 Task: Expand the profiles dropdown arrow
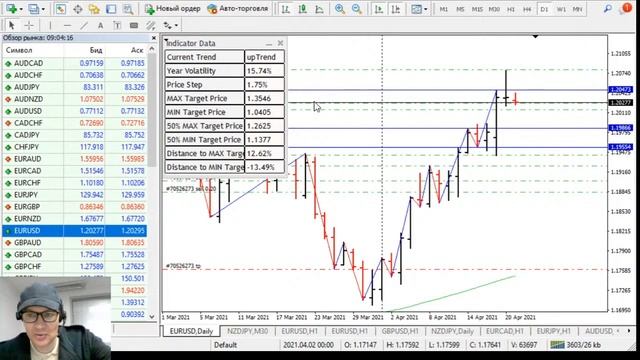[43, 9]
